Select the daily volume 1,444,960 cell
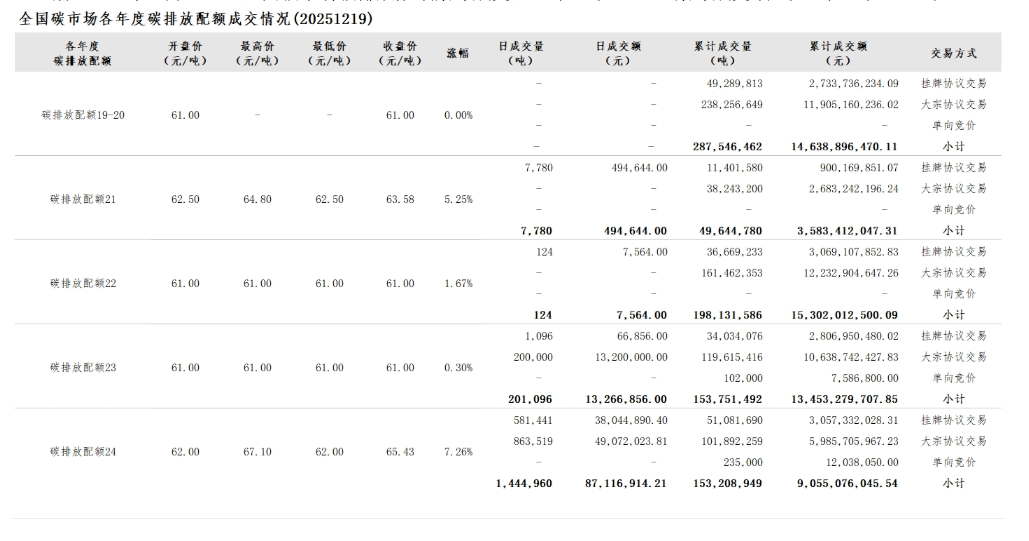 (x=524, y=483)
